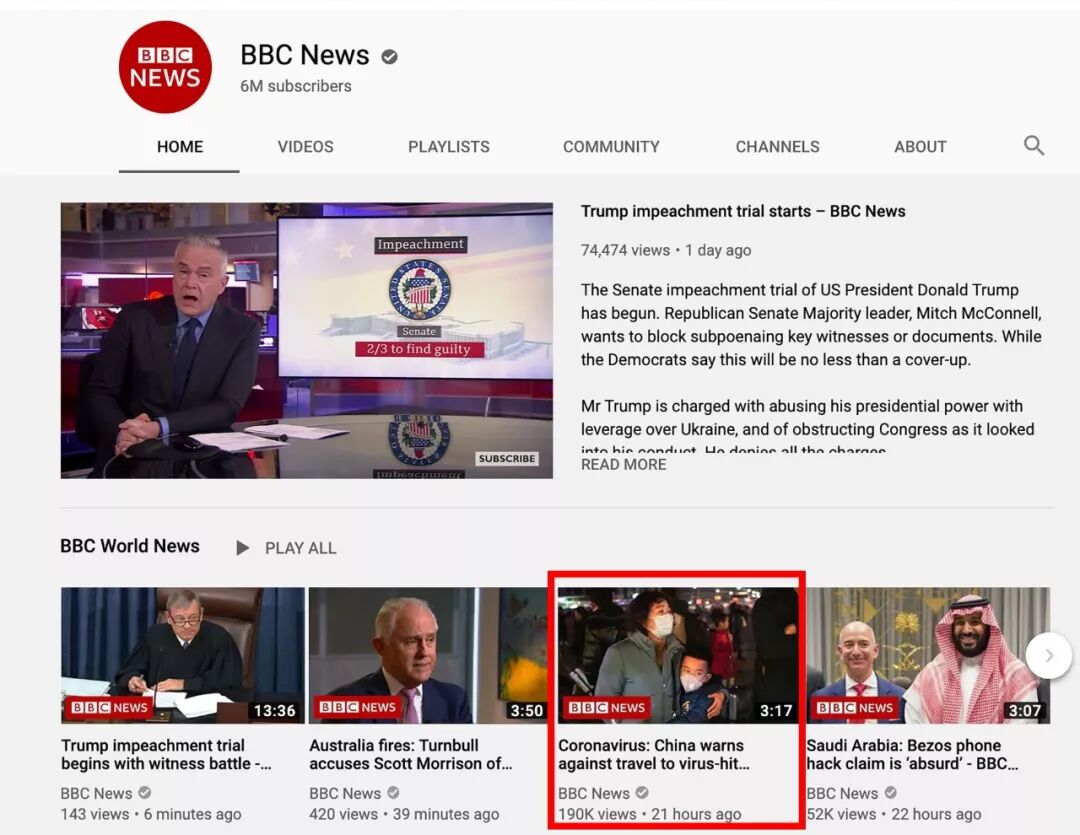Open the BBC World News section heading

coord(129,546)
